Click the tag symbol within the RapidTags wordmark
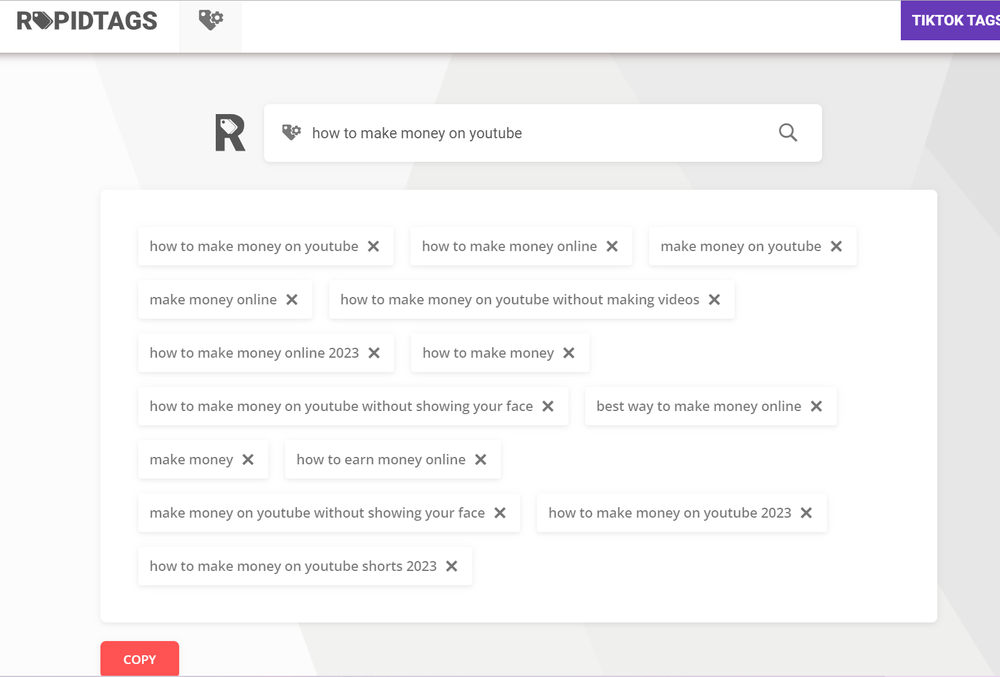The width and height of the screenshot is (1000, 677). [x=44, y=19]
